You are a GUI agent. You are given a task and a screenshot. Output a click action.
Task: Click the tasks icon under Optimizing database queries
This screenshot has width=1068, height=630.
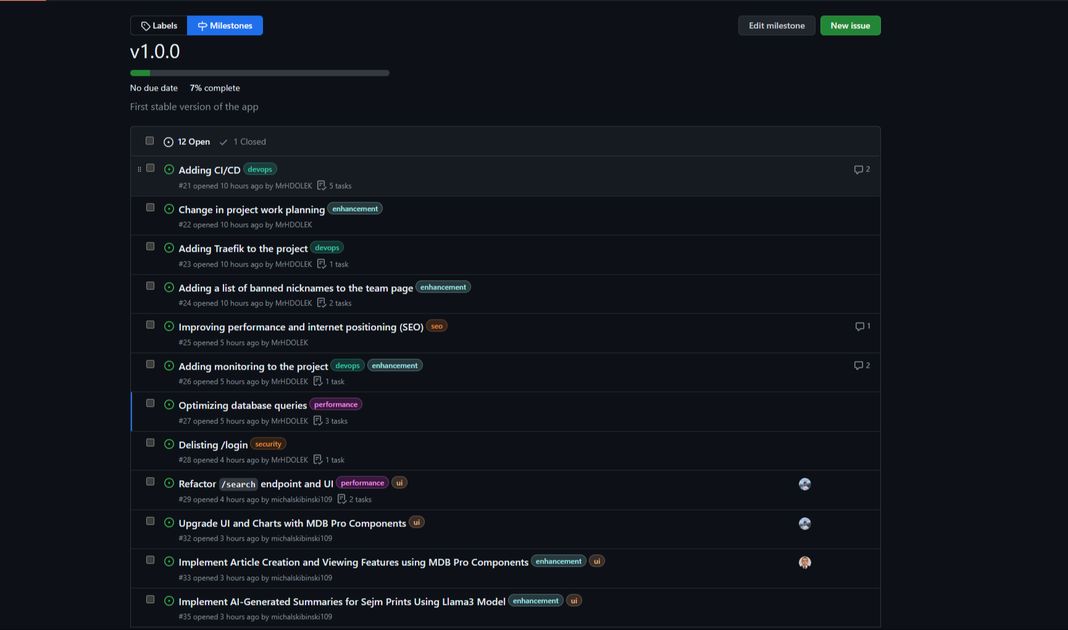[317, 421]
